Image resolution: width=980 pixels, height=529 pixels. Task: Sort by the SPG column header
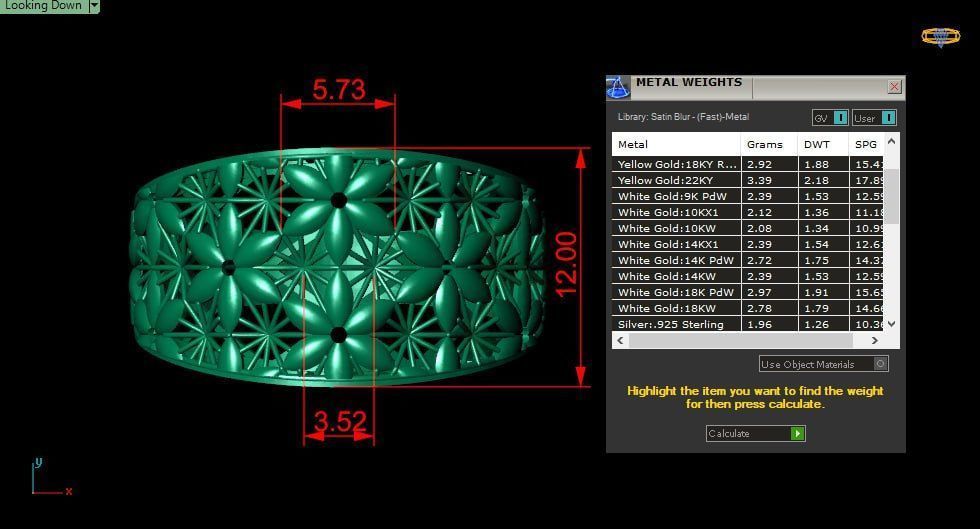coord(866,144)
